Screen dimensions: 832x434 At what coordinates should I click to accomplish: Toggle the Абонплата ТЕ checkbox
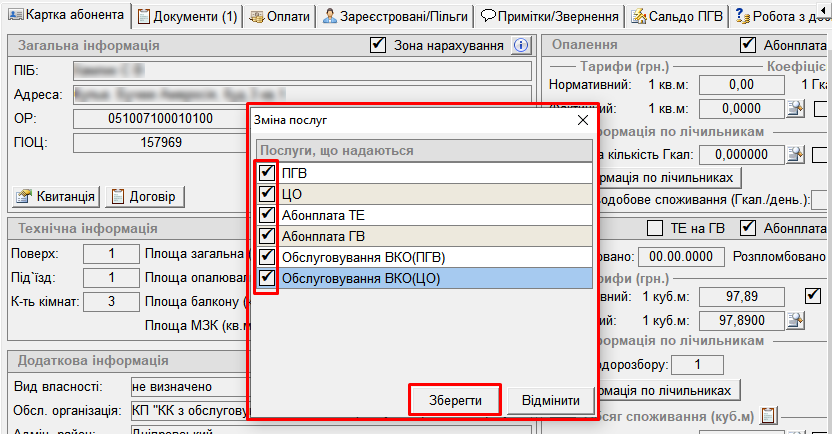pyautogui.click(x=267, y=215)
